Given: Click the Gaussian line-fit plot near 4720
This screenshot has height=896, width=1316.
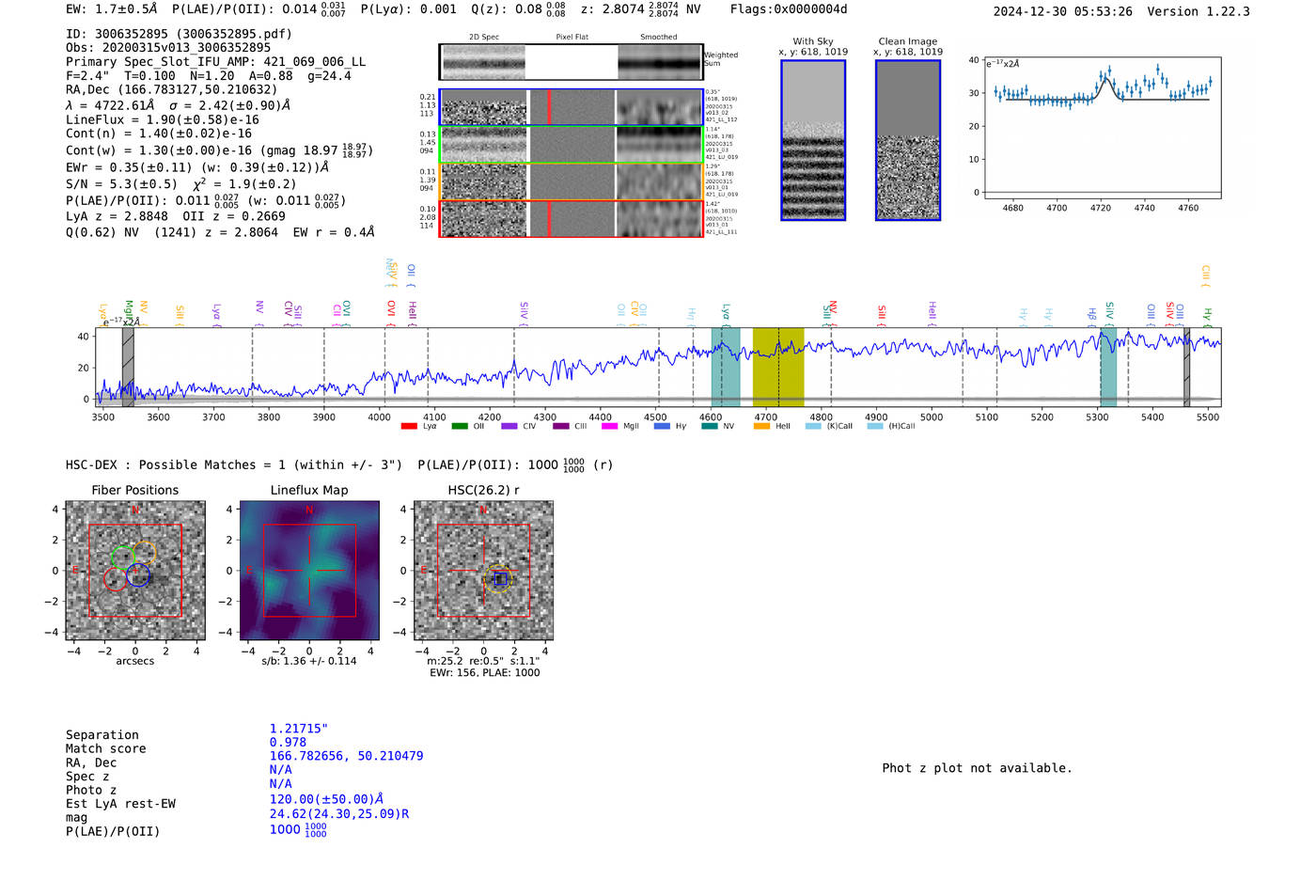Looking at the screenshot, I should coord(1103,126).
